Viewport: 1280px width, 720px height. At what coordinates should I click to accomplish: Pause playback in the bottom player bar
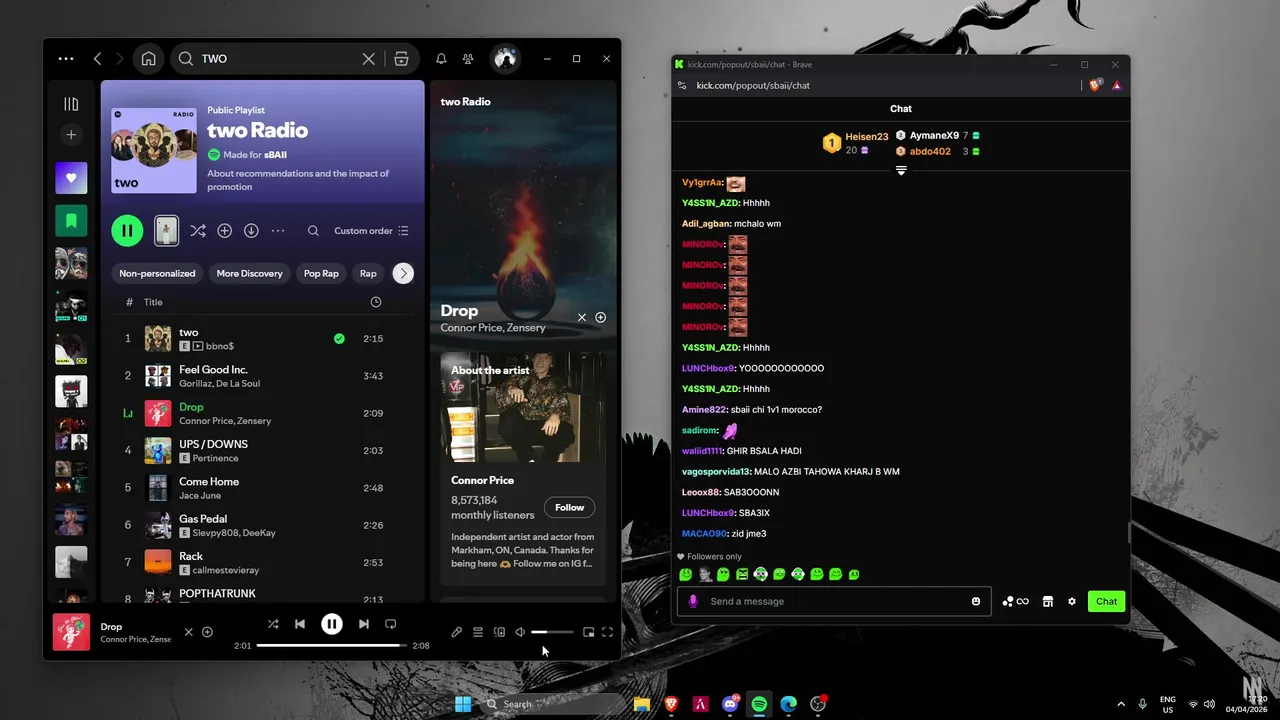pyautogui.click(x=332, y=624)
